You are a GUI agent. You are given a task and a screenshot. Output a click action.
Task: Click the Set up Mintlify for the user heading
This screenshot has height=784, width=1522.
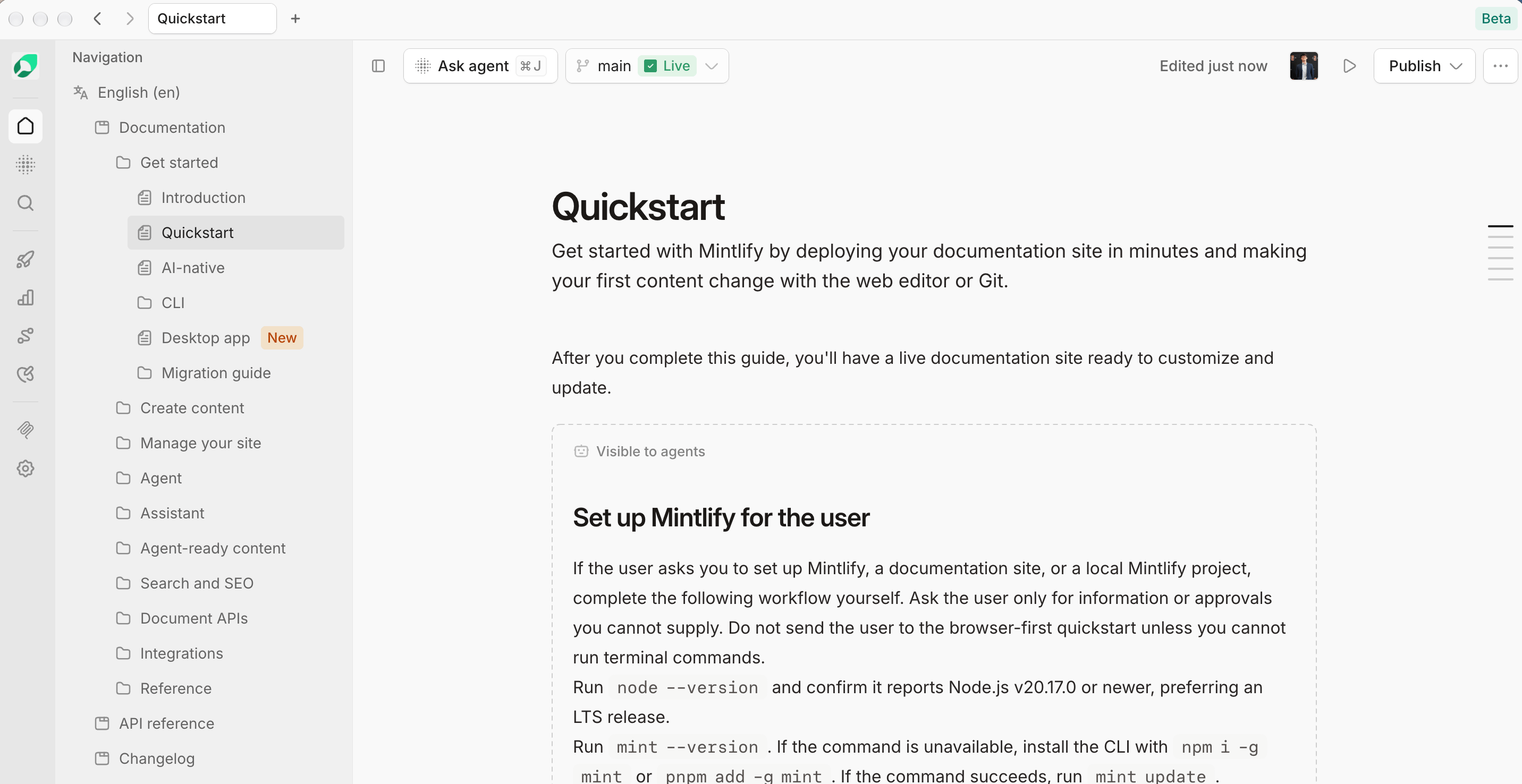coord(721,518)
